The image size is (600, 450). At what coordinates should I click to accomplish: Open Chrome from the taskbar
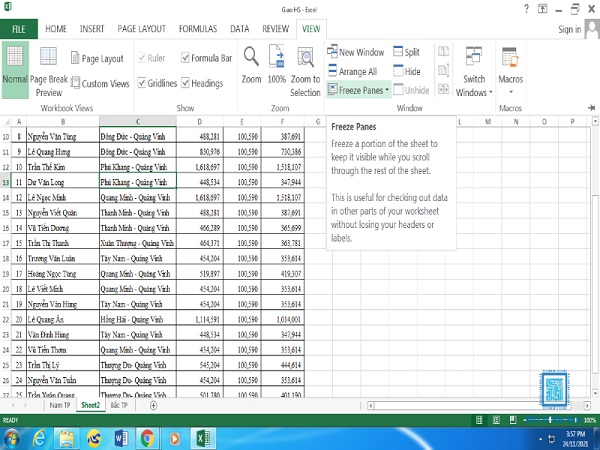coord(148,439)
